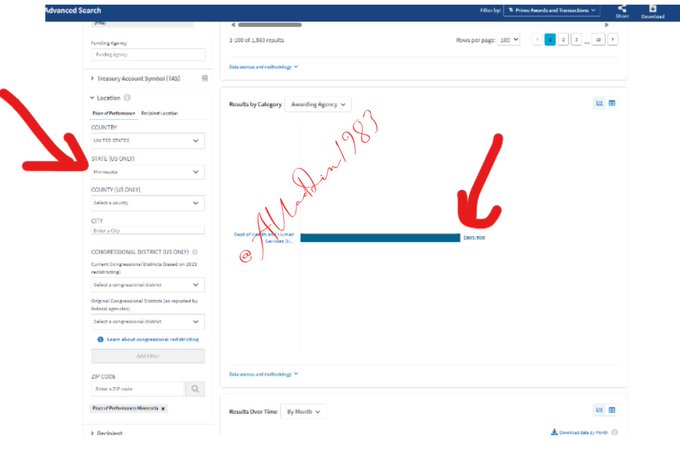Remove the Place of Performance Minnesota filter chip
This screenshot has height=453, width=680.
pyautogui.click(x=163, y=409)
